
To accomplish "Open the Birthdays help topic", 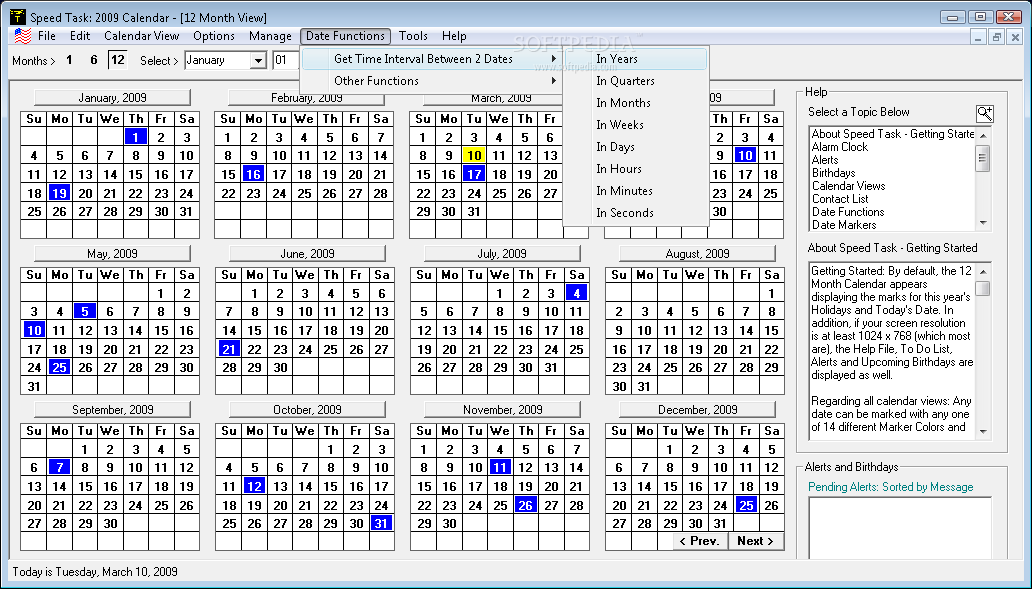I will 833,173.
